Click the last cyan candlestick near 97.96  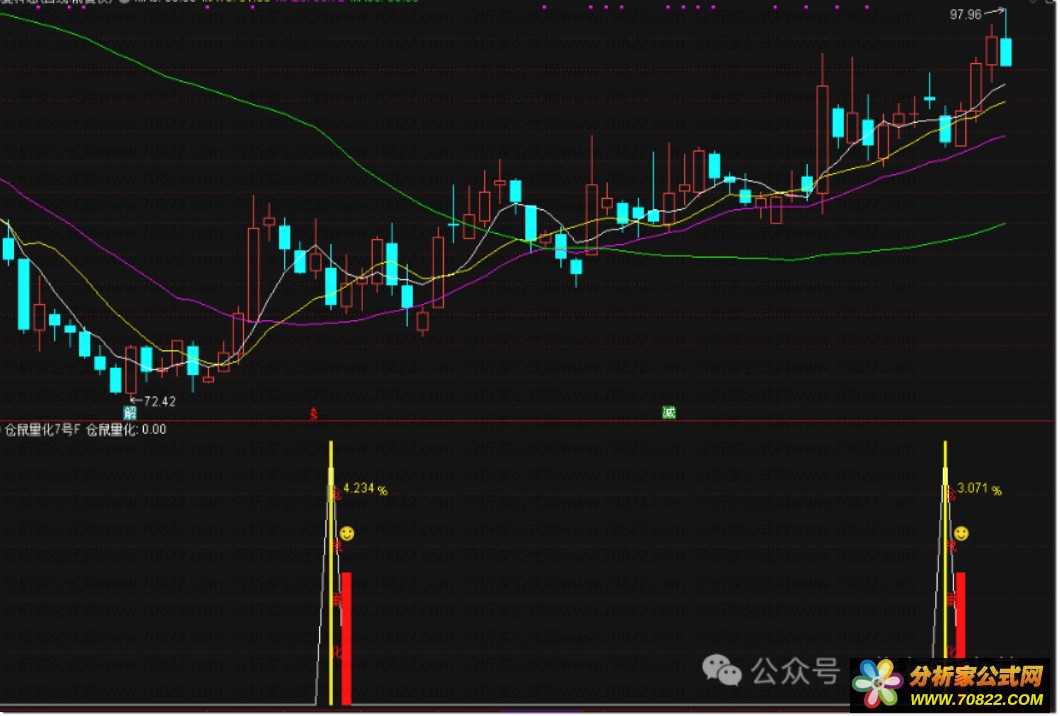click(1005, 52)
